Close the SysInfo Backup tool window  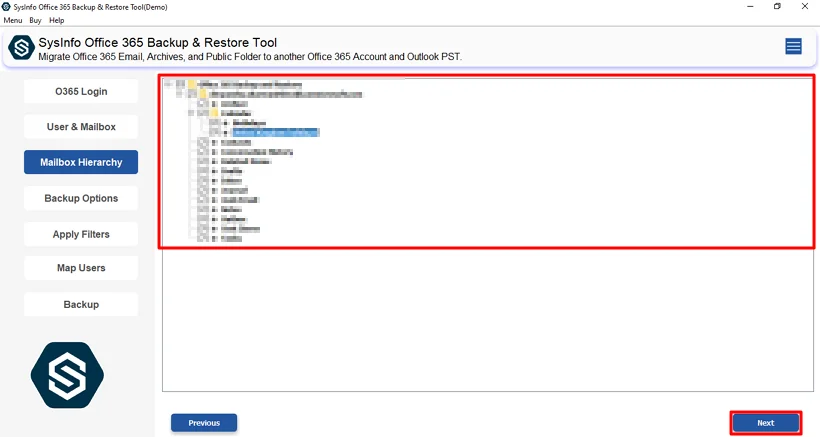point(805,7)
